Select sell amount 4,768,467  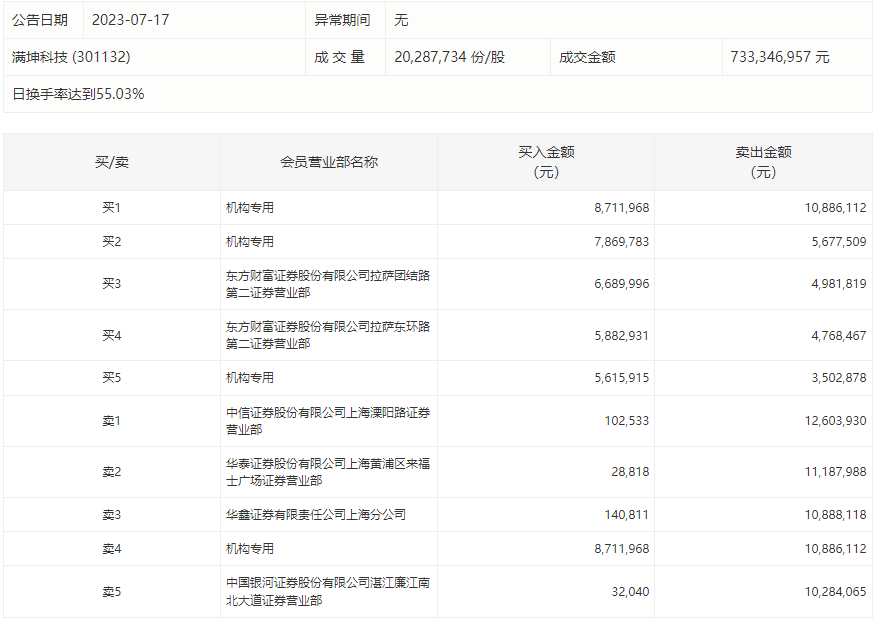[x=838, y=336]
